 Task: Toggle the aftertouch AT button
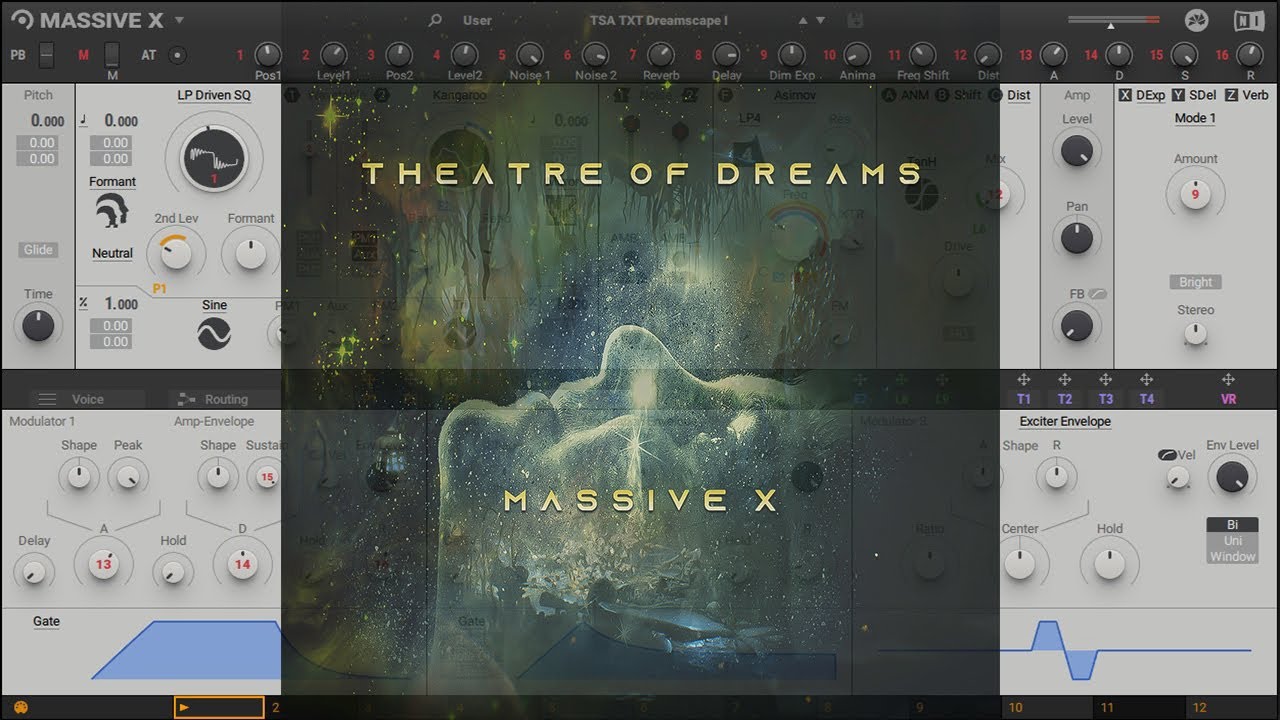(x=178, y=55)
